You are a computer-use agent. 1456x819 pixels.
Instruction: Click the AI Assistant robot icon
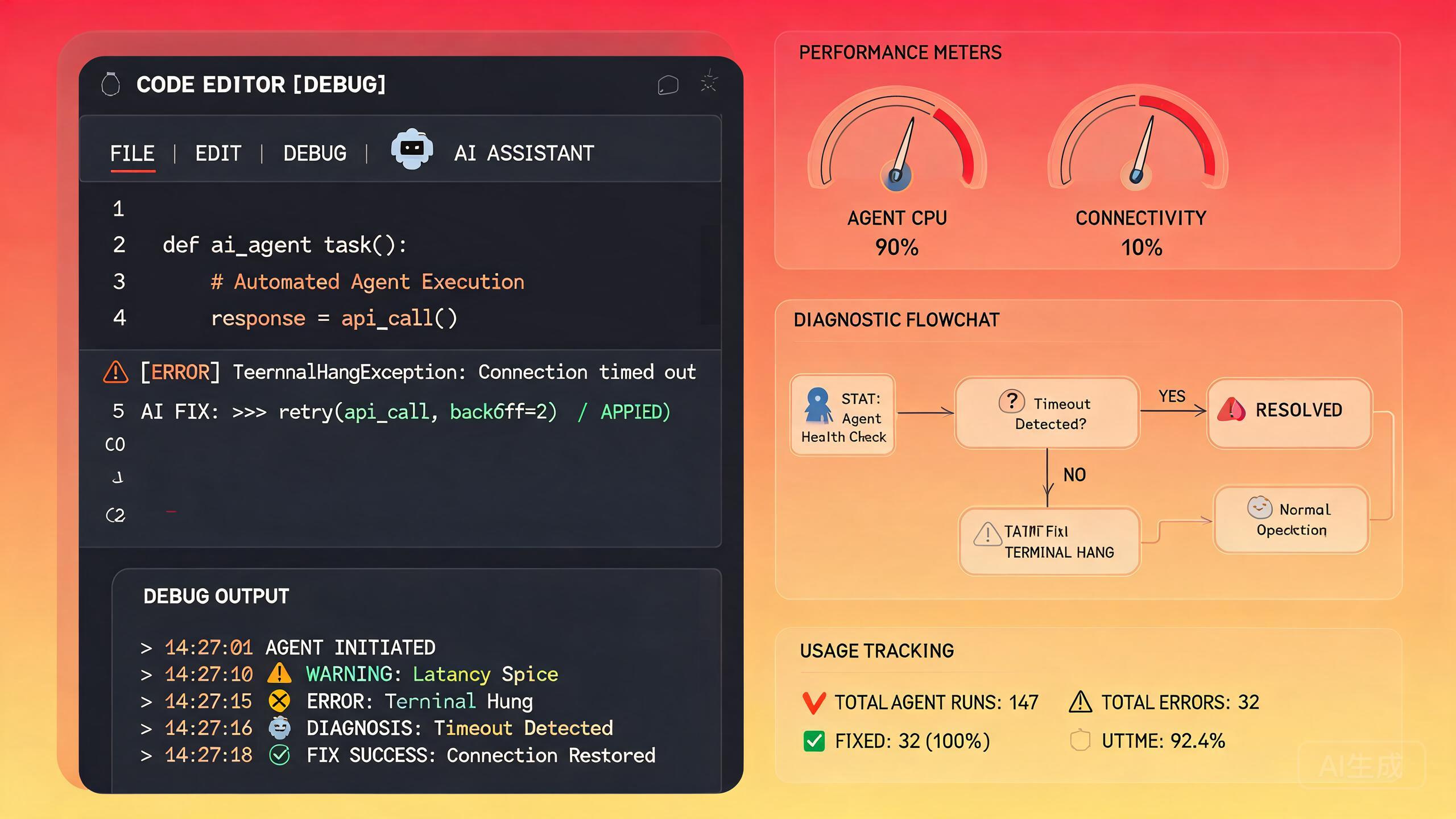click(412, 149)
